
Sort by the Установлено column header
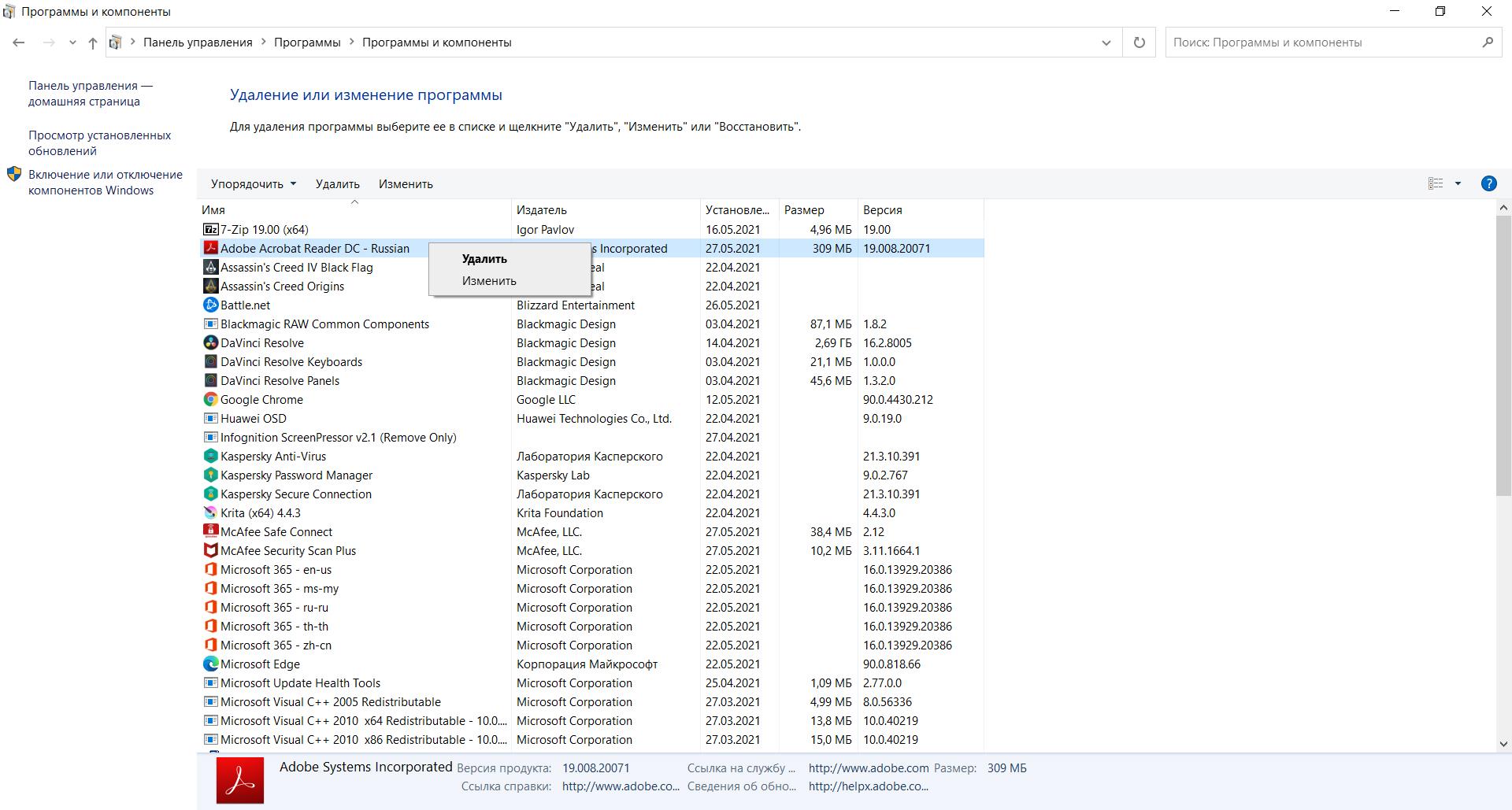pyautogui.click(x=739, y=210)
